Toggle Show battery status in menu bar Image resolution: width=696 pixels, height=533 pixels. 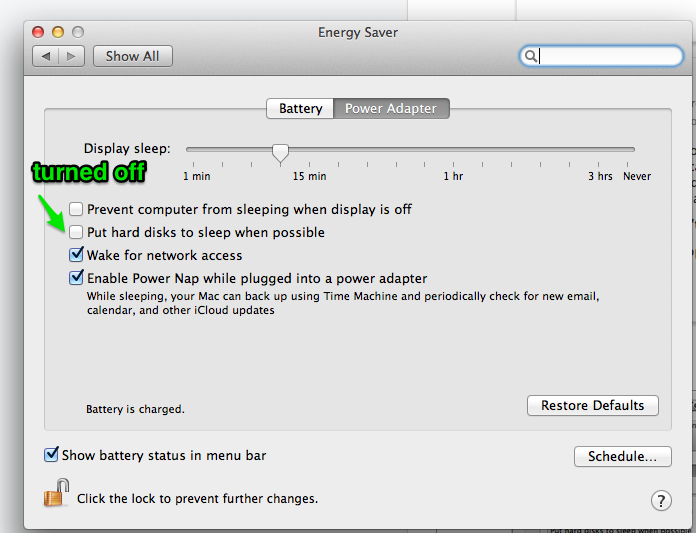pos(51,454)
